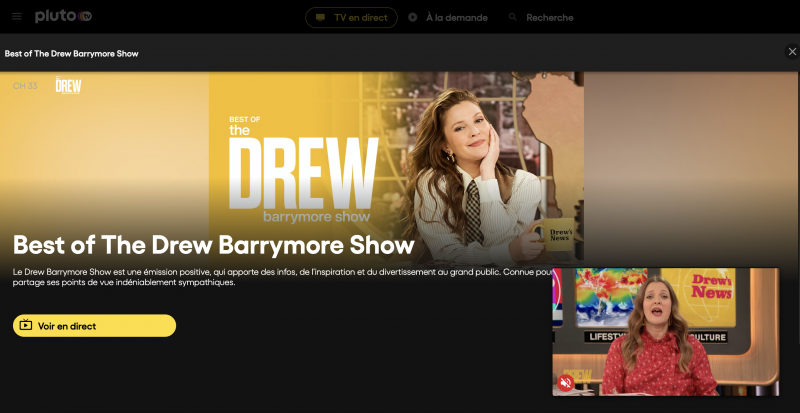Close the Drew Barrymore Show details panel

click(x=792, y=52)
